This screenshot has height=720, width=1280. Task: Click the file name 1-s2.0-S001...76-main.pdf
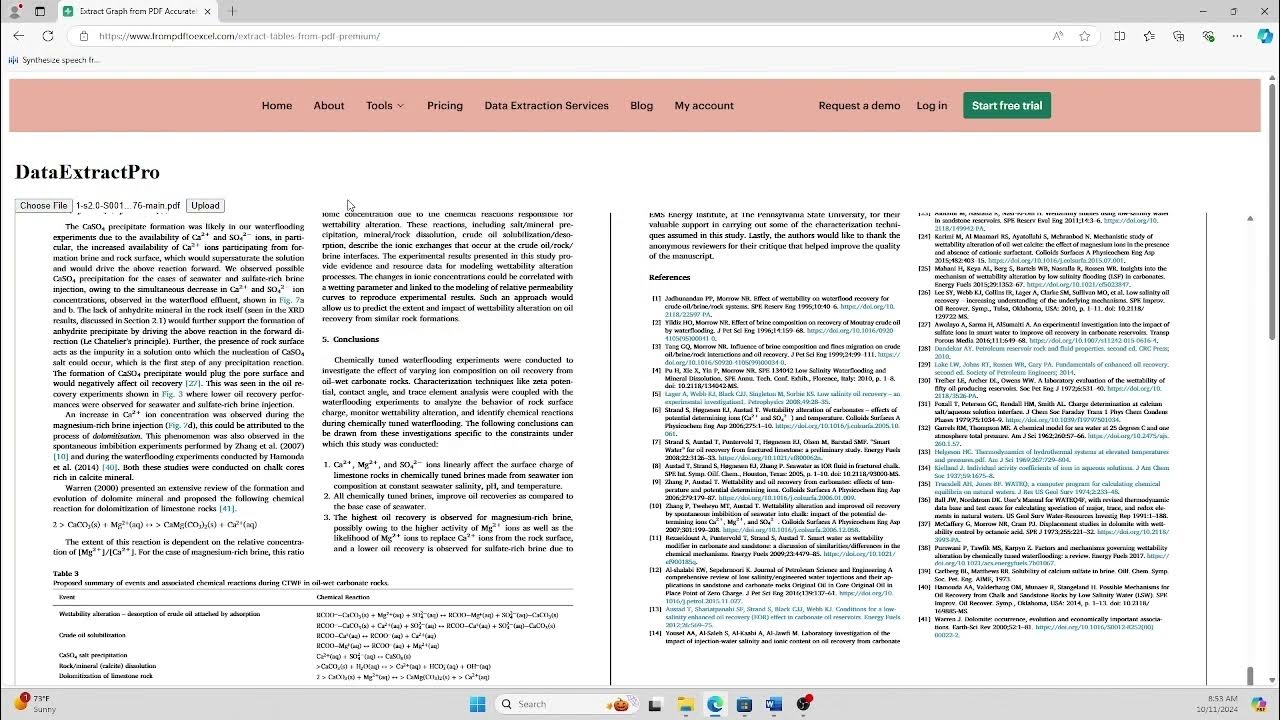128,206
